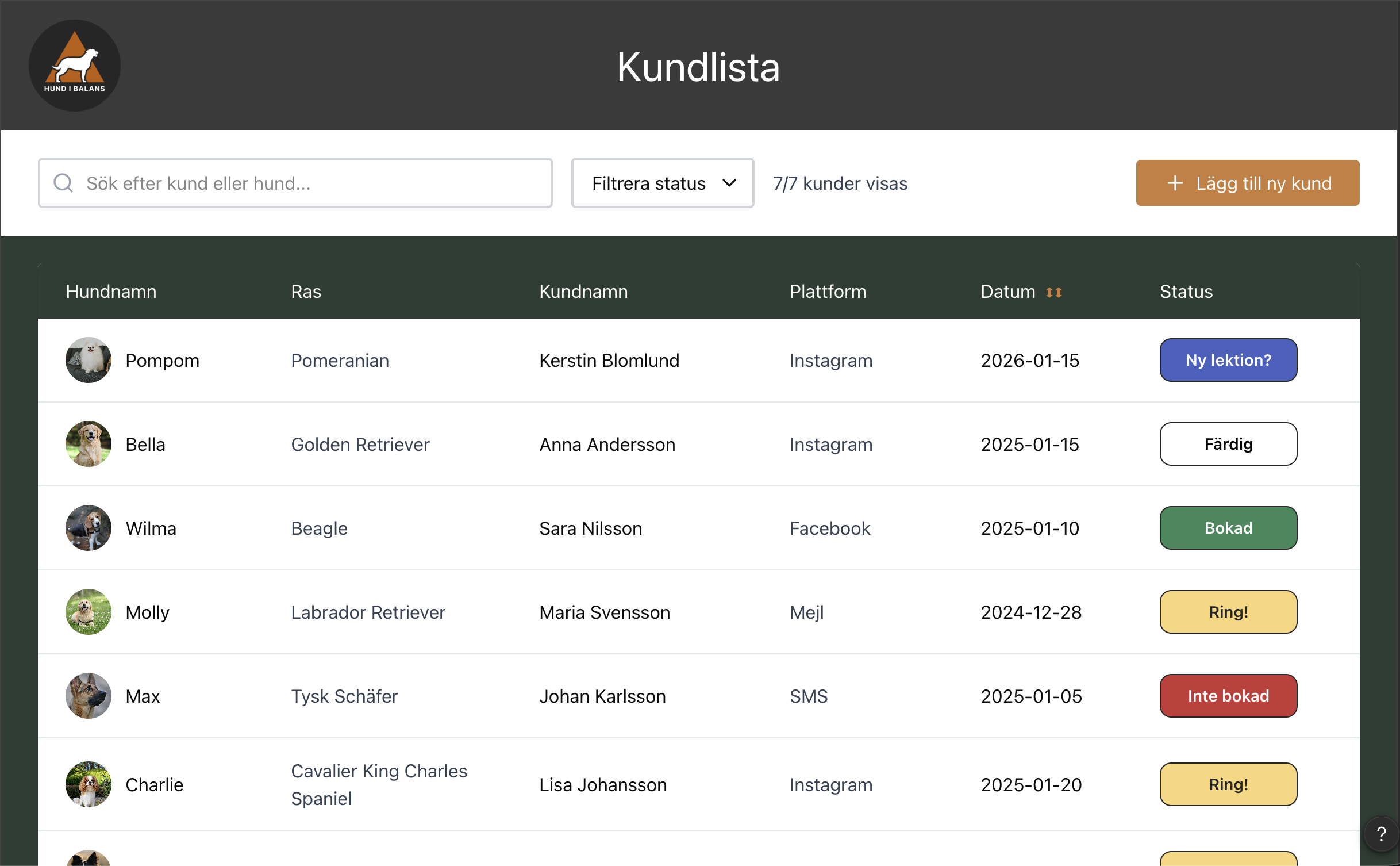
Task: Click Molly's yellow Ring! badge
Action: click(x=1228, y=612)
